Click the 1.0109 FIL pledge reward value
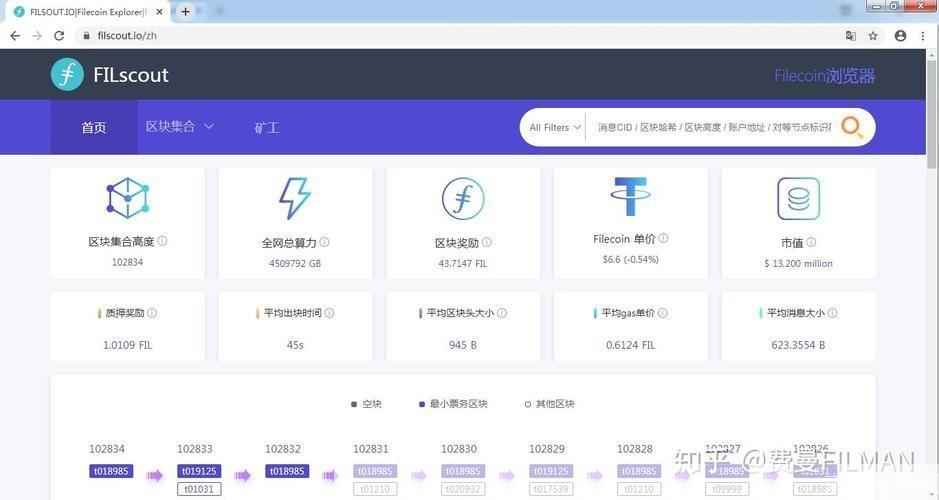 pos(128,346)
